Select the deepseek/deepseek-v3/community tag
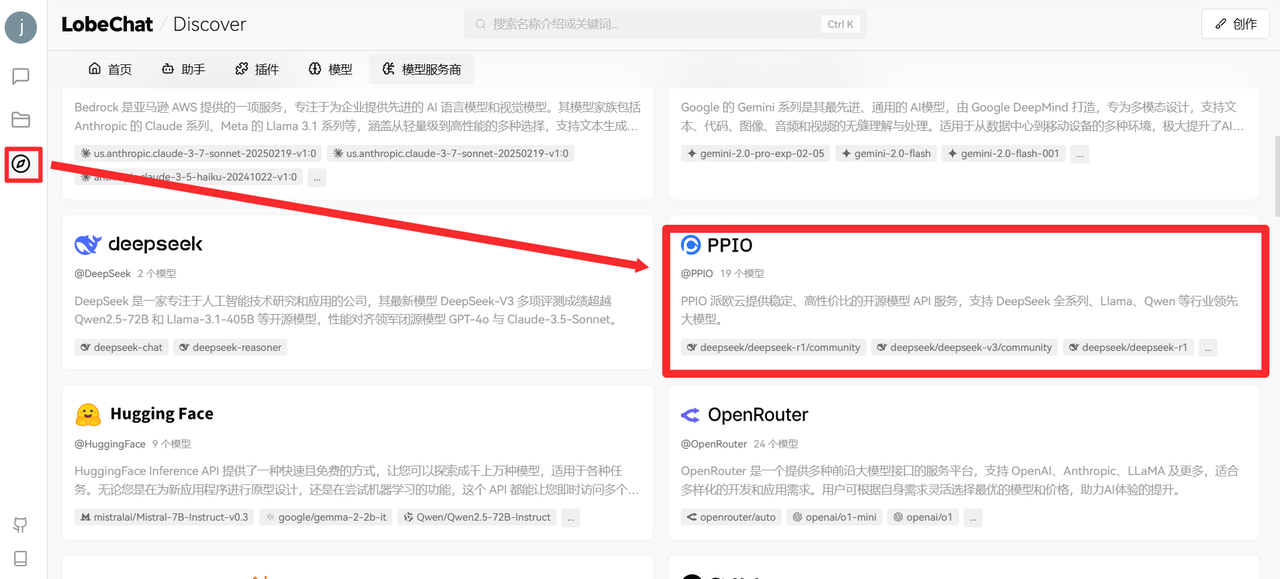This screenshot has height=579, width=1280. coord(964,347)
